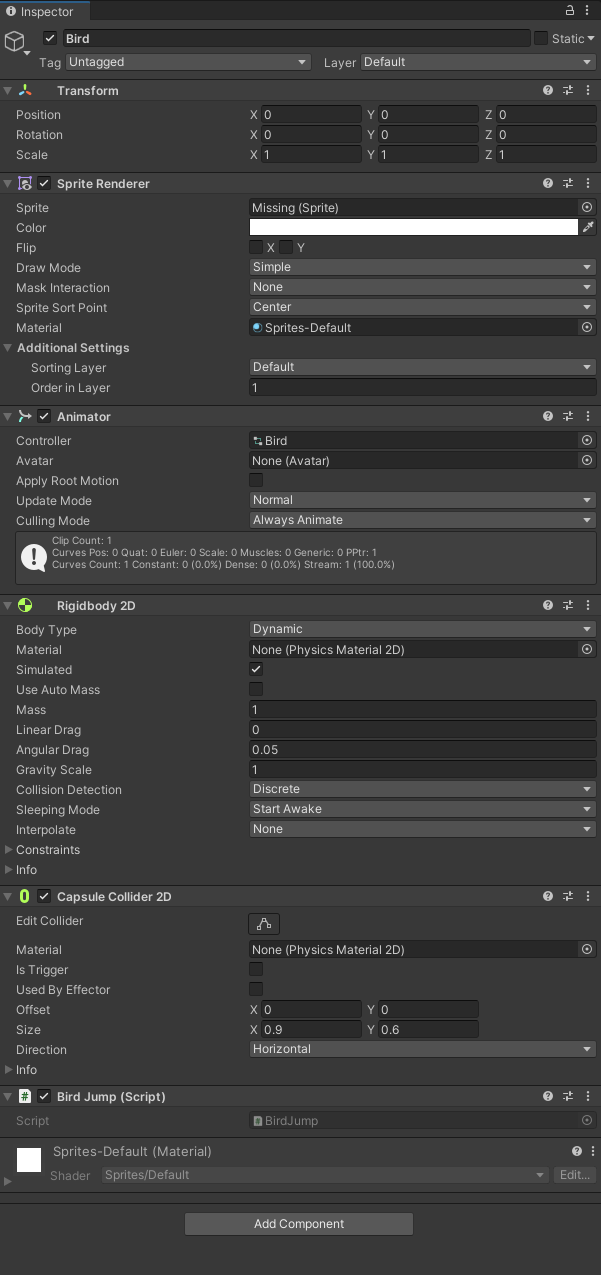Open help for the Transform component
The height and width of the screenshot is (1275, 601).
tap(548, 90)
